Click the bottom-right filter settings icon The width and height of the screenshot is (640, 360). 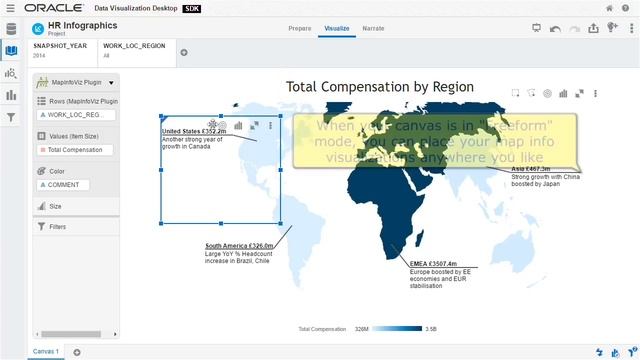pyautogui.click(x=632, y=352)
